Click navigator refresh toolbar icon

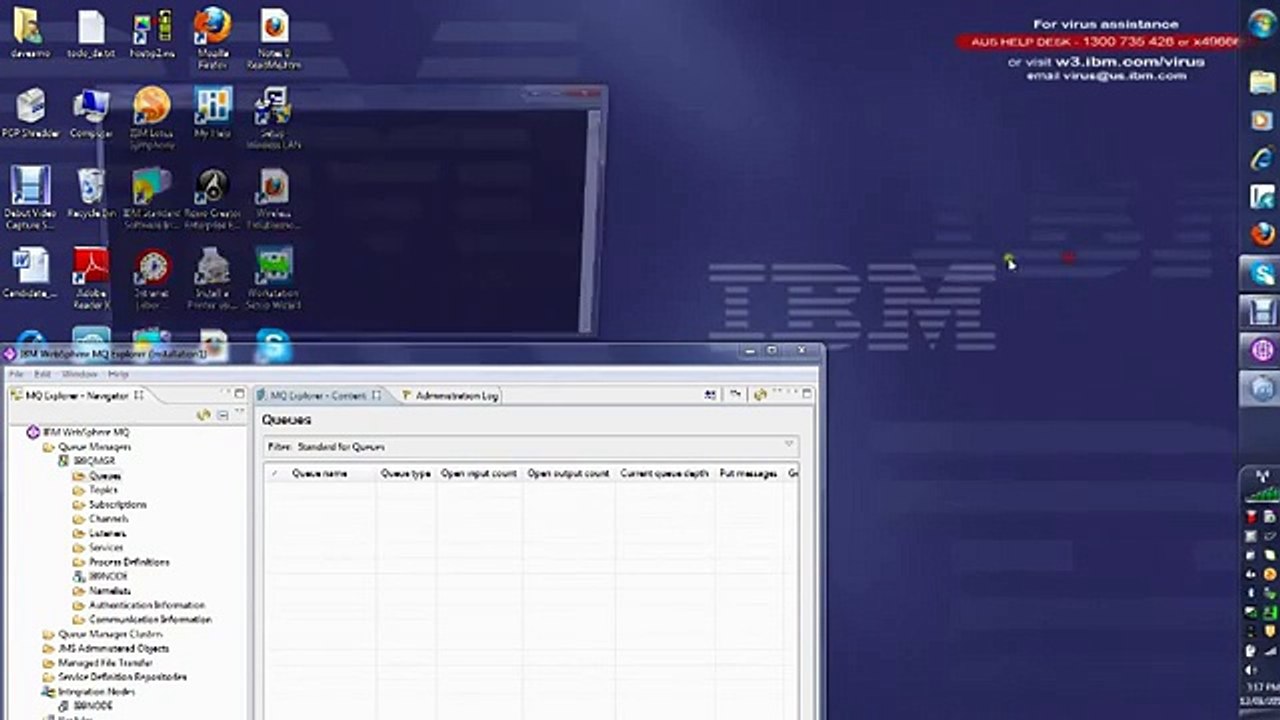tap(204, 415)
